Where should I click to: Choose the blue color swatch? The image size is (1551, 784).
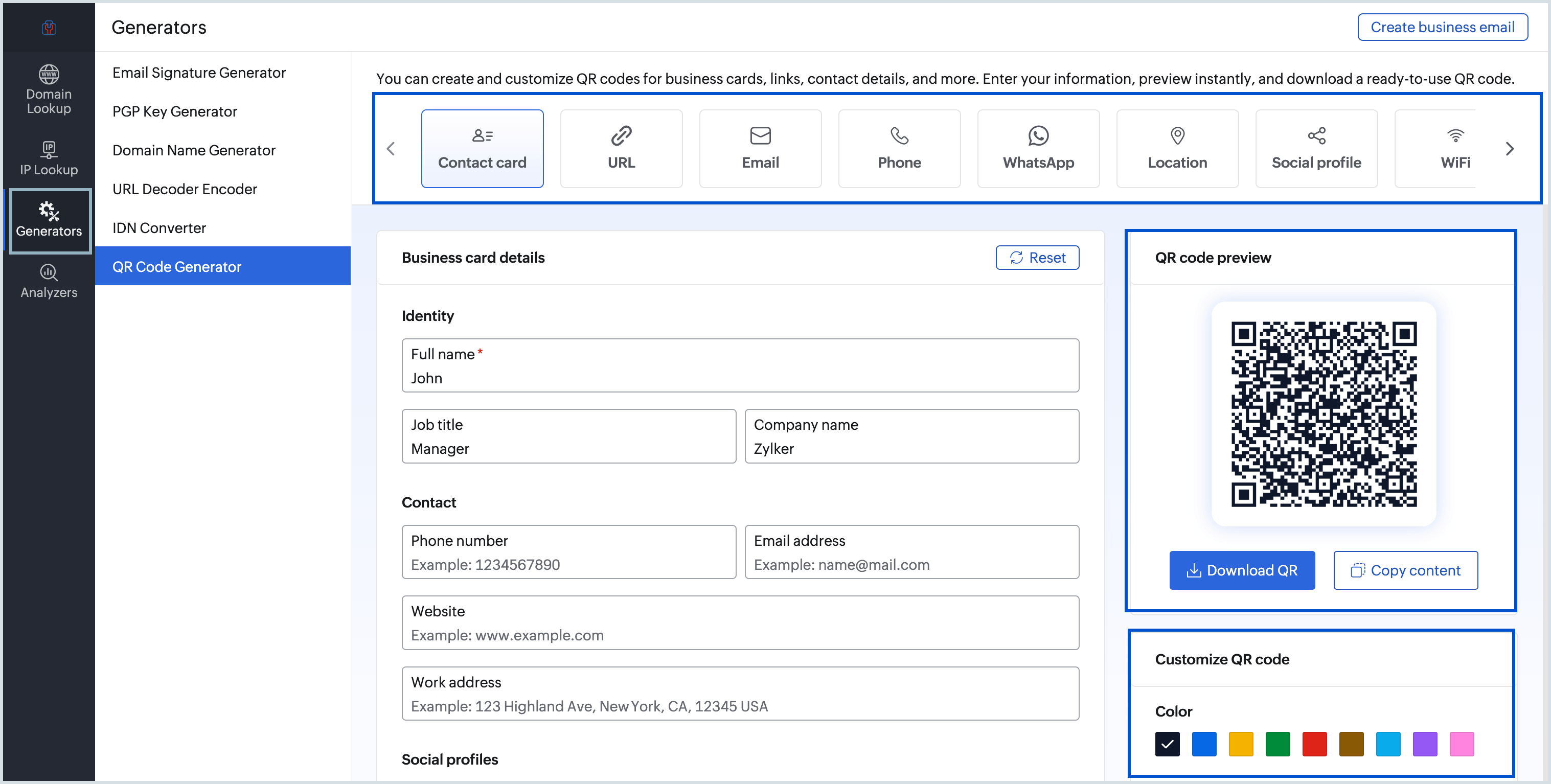click(x=1204, y=744)
